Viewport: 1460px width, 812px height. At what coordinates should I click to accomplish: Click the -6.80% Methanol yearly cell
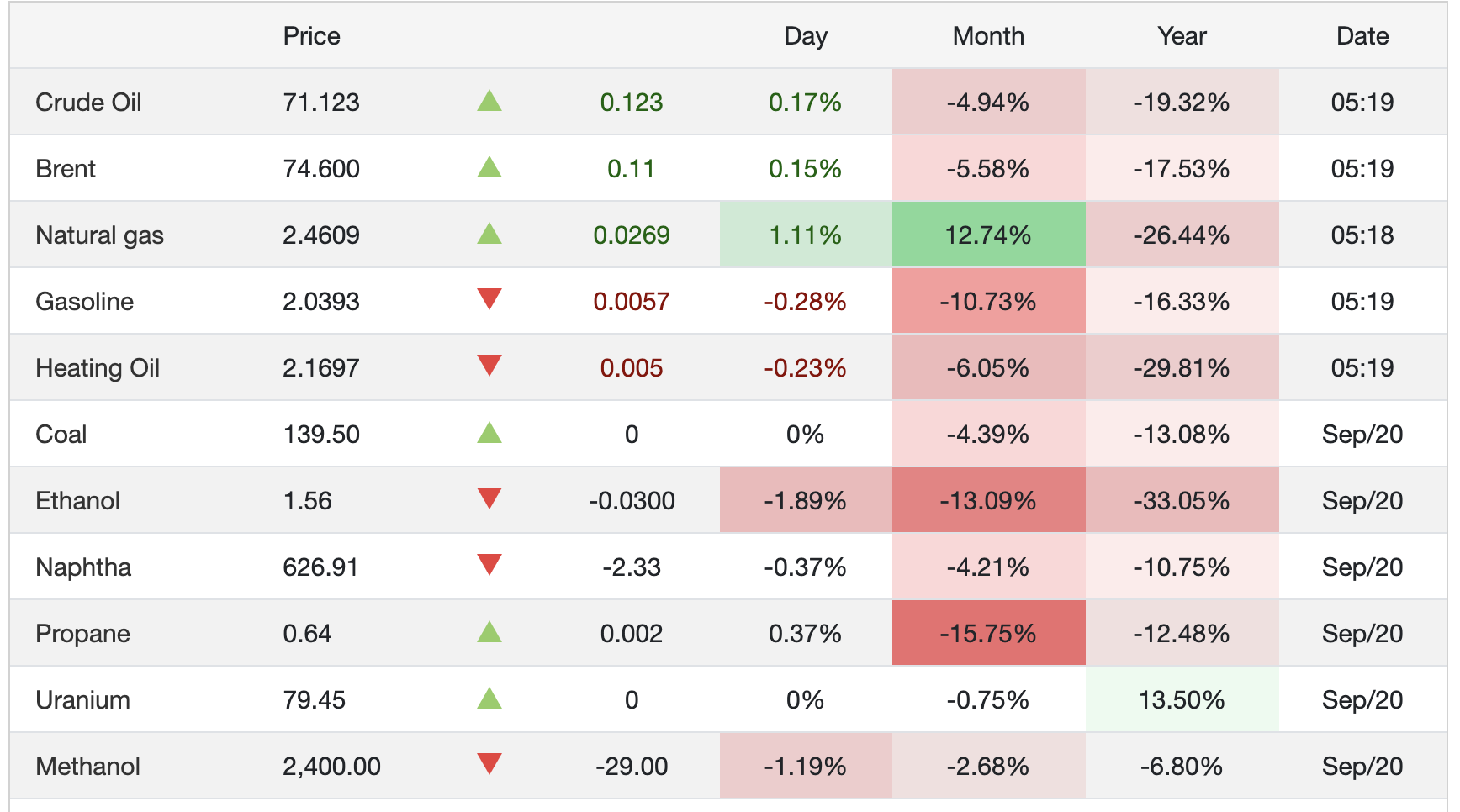tap(1182, 766)
